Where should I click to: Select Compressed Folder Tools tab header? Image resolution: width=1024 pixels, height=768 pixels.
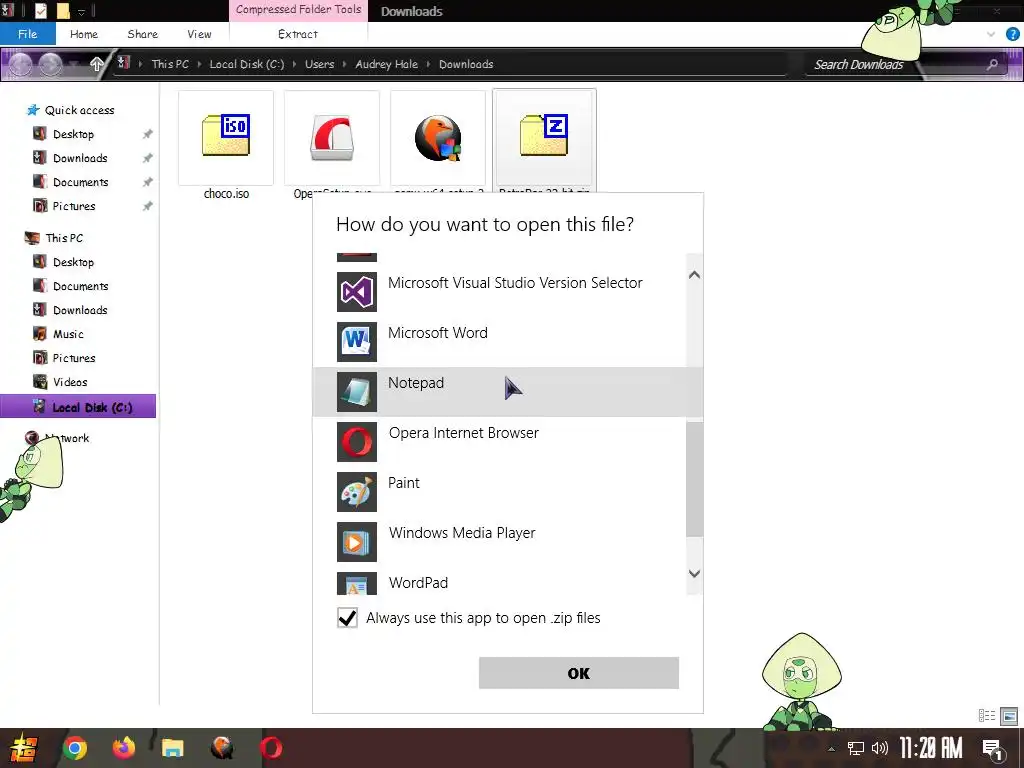click(x=298, y=10)
